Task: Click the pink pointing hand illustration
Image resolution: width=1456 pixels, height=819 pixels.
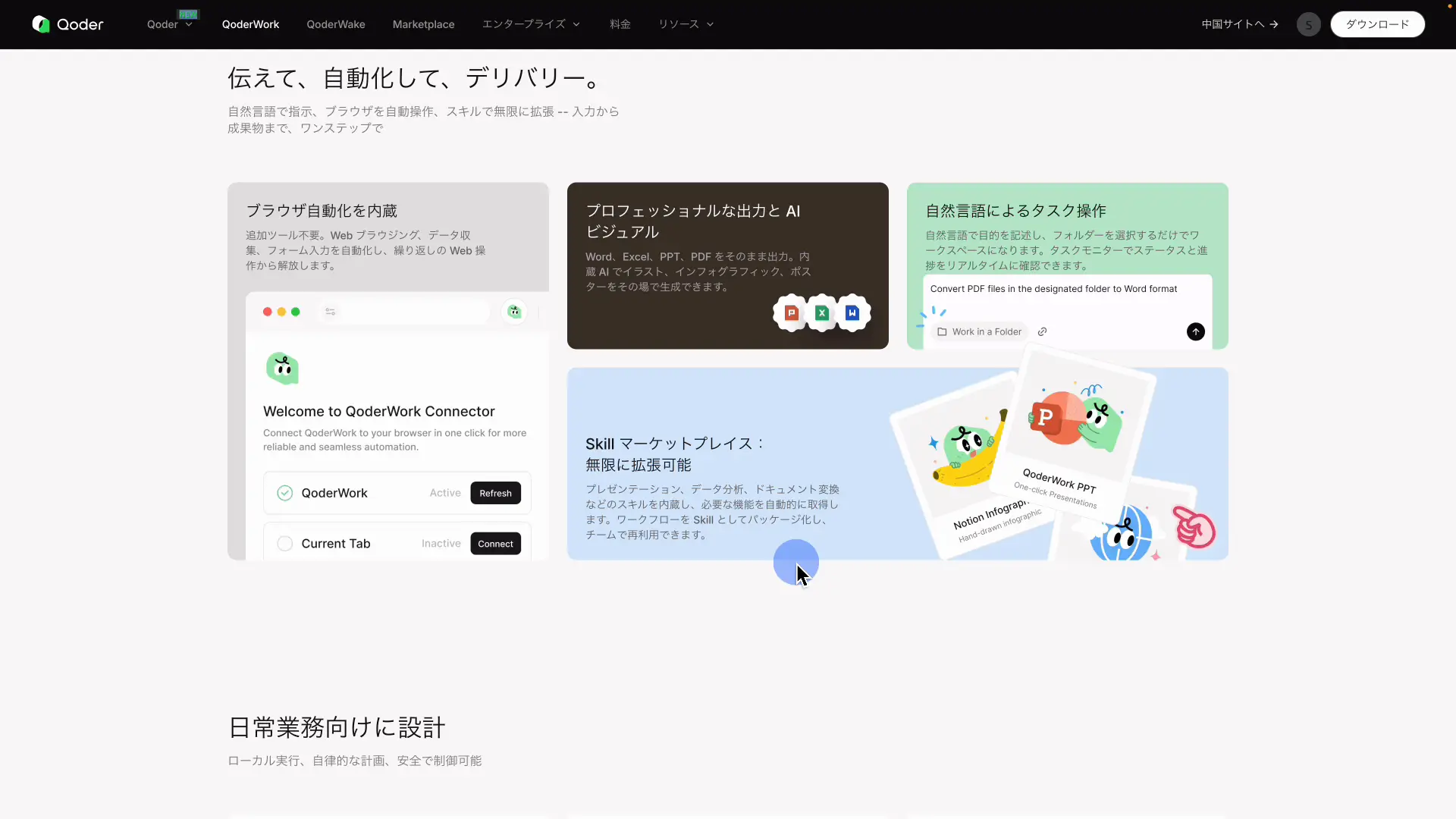Action: point(1194,526)
